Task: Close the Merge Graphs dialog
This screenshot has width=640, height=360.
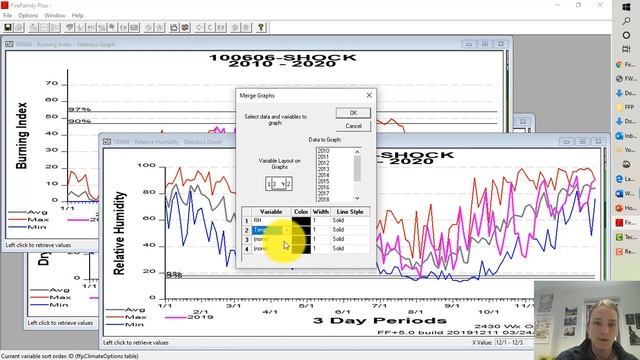Action: (369, 95)
